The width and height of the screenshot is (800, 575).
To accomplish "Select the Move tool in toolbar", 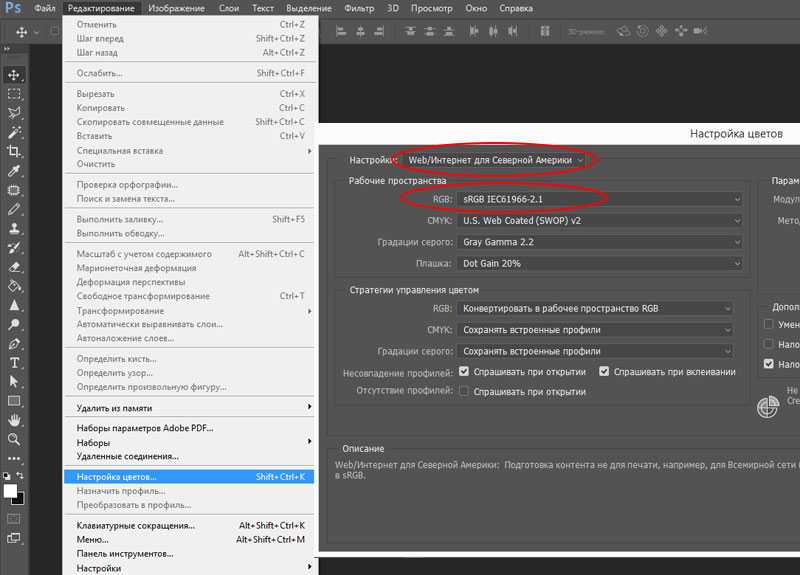I will point(14,75).
